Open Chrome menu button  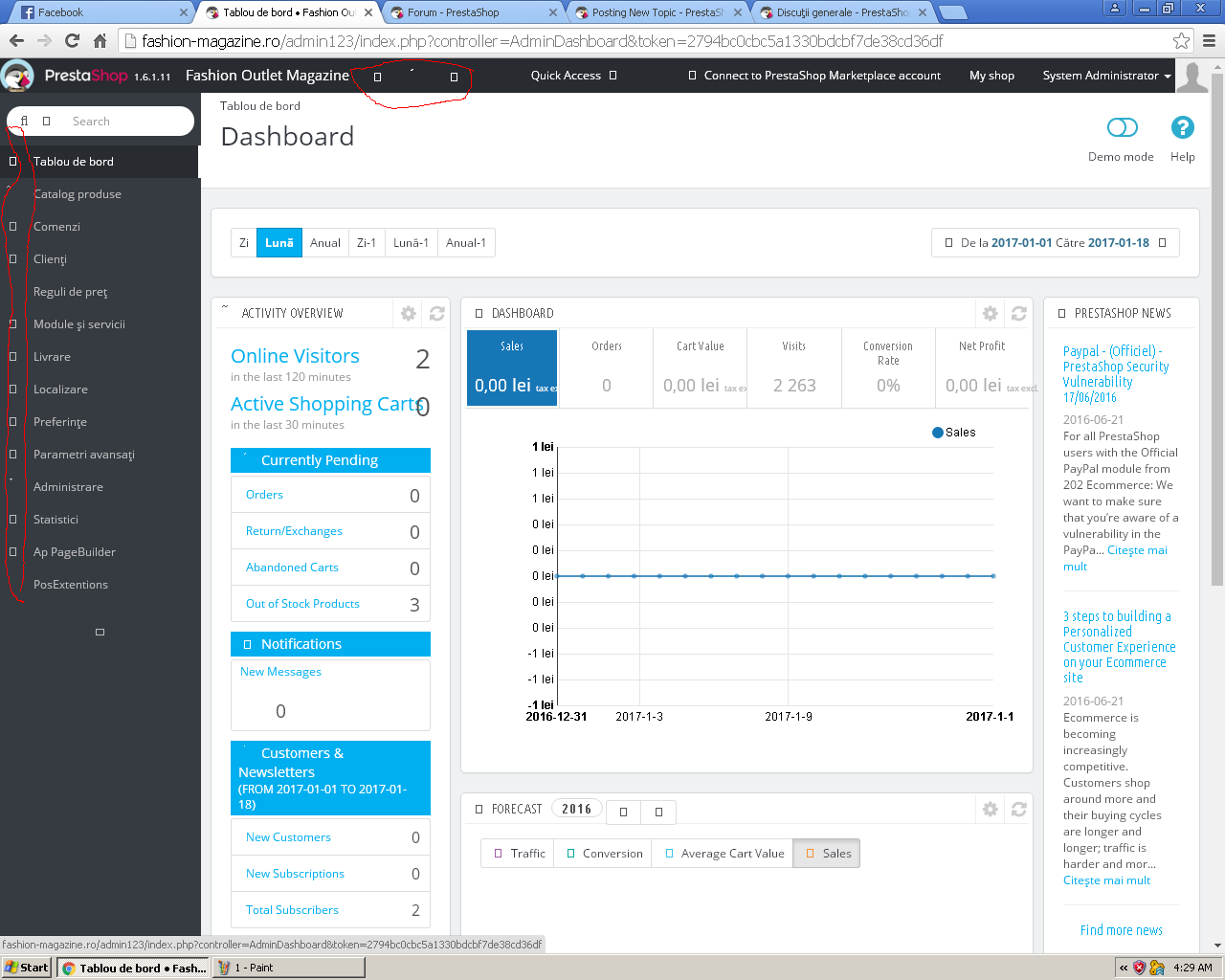tap(1209, 41)
